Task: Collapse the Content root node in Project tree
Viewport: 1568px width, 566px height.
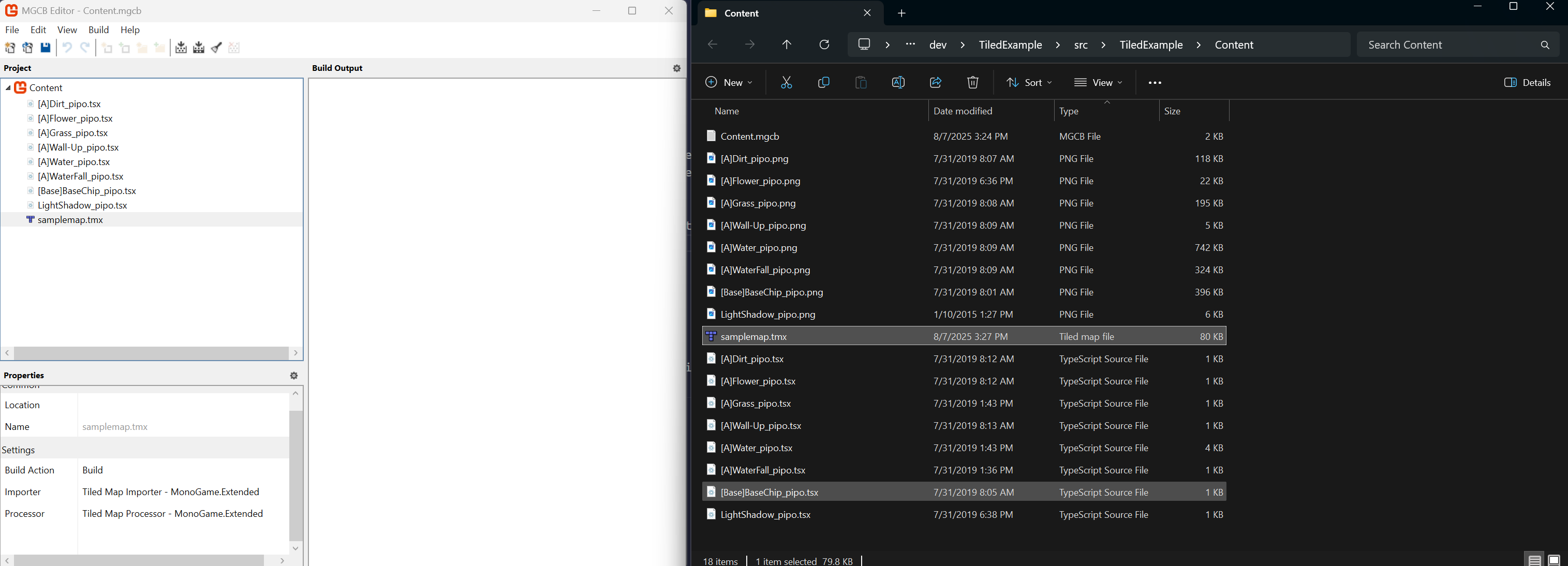Action: (x=8, y=88)
